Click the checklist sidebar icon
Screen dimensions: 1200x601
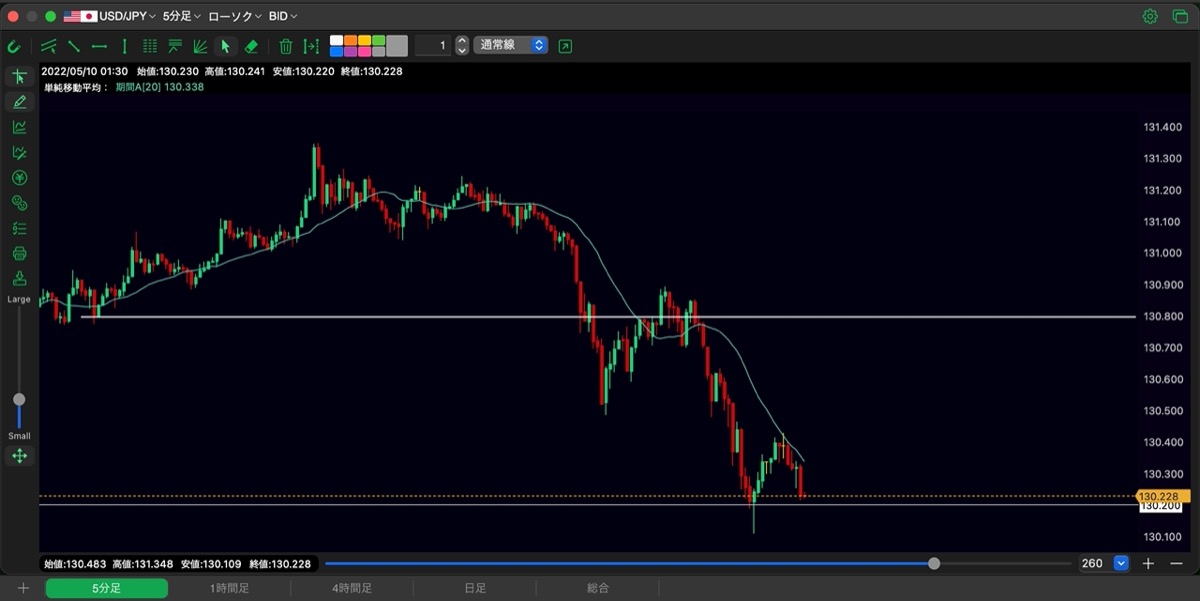pyautogui.click(x=19, y=228)
